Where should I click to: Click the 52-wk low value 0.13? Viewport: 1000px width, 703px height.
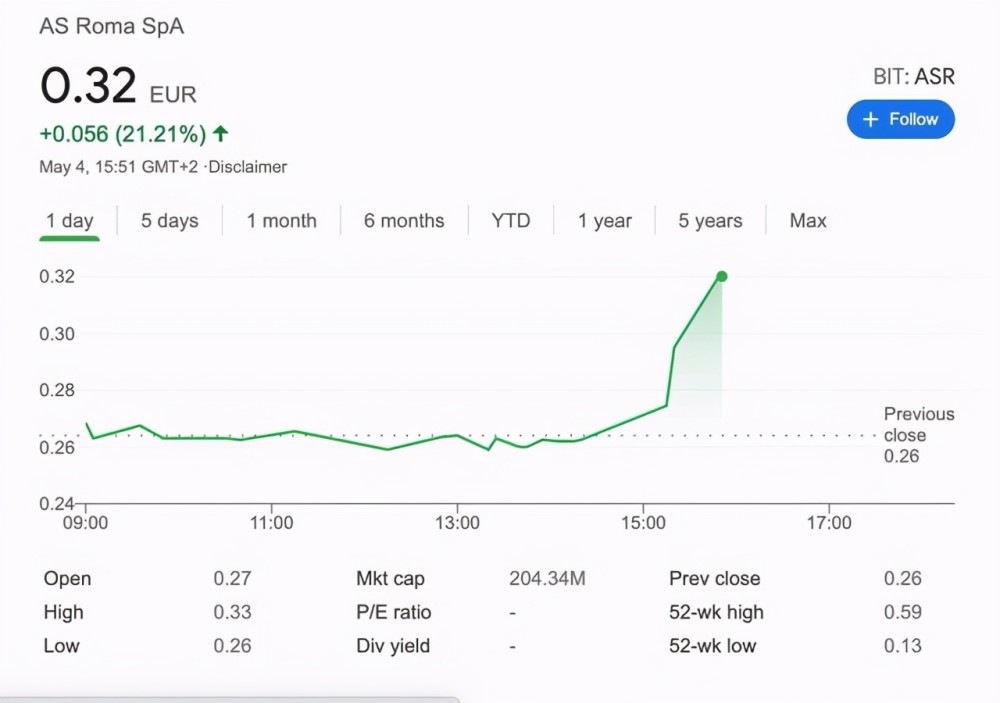[902, 646]
